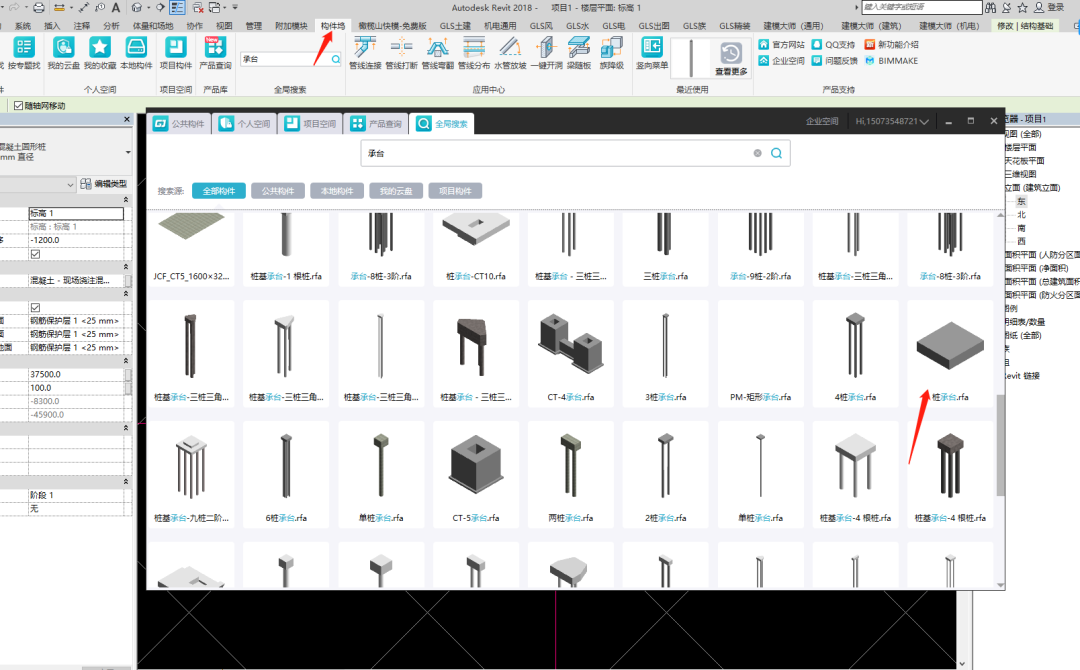Switch to 产品查询 tab in dialog
The height and width of the screenshot is (670, 1080).
tap(376, 123)
